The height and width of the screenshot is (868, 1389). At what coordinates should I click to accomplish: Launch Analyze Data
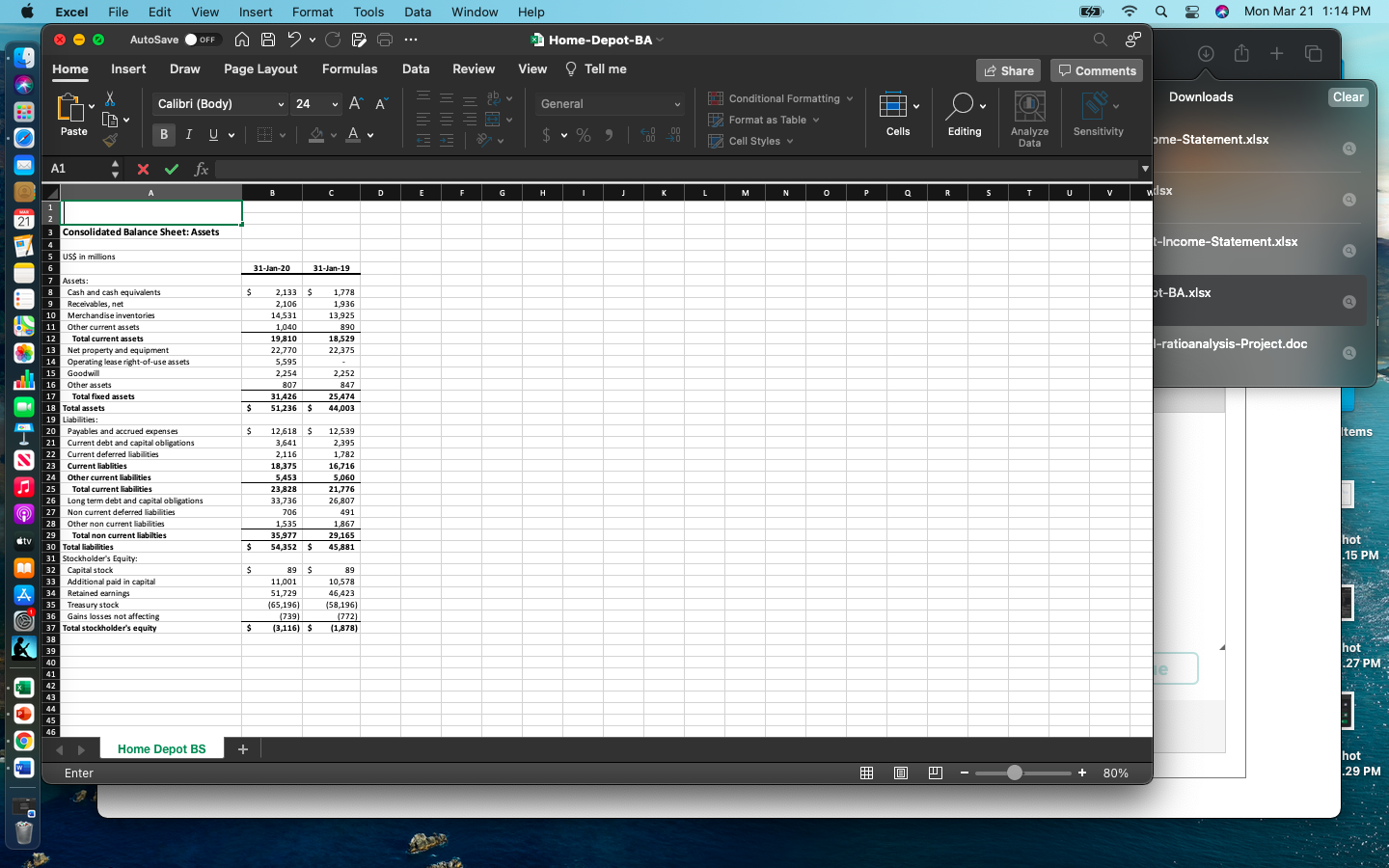1028,116
